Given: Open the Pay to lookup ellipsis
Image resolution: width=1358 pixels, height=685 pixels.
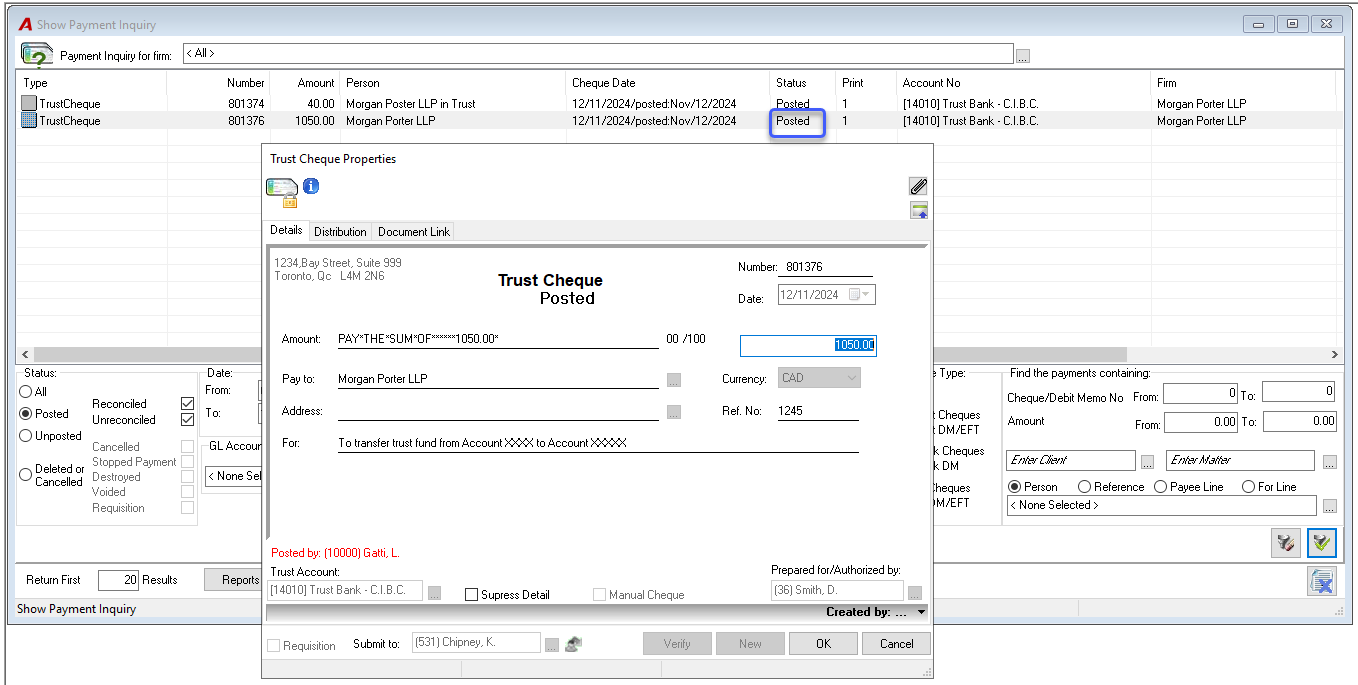Looking at the screenshot, I should point(674,380).
